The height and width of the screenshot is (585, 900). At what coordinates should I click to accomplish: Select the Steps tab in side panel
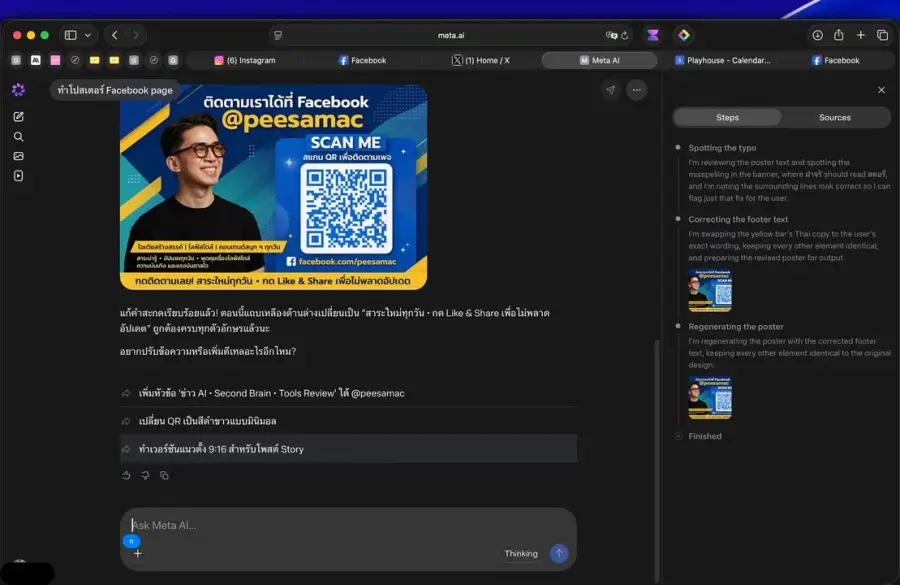(x=727, y=118)
